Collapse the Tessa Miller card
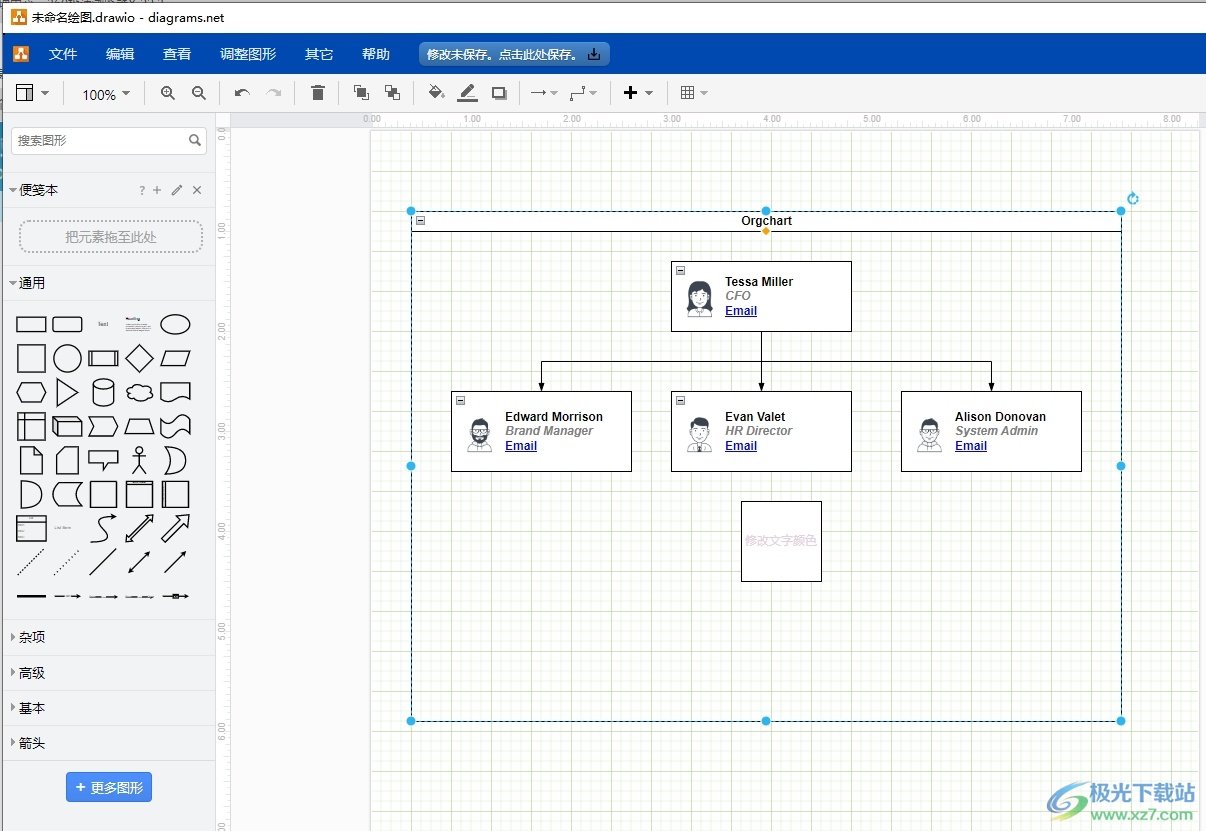1206x831 pixels. (681, 270)
